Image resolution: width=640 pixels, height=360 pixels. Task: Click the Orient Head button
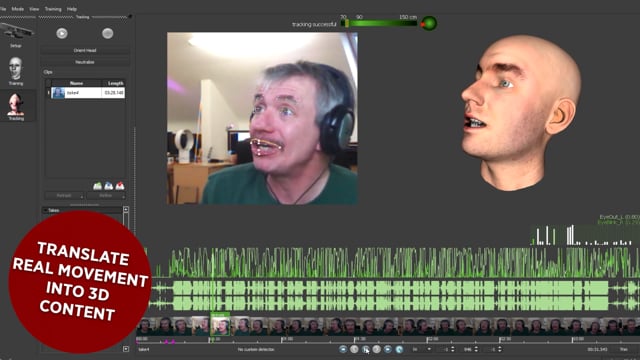pyautogui.click(x=85, y=50)
